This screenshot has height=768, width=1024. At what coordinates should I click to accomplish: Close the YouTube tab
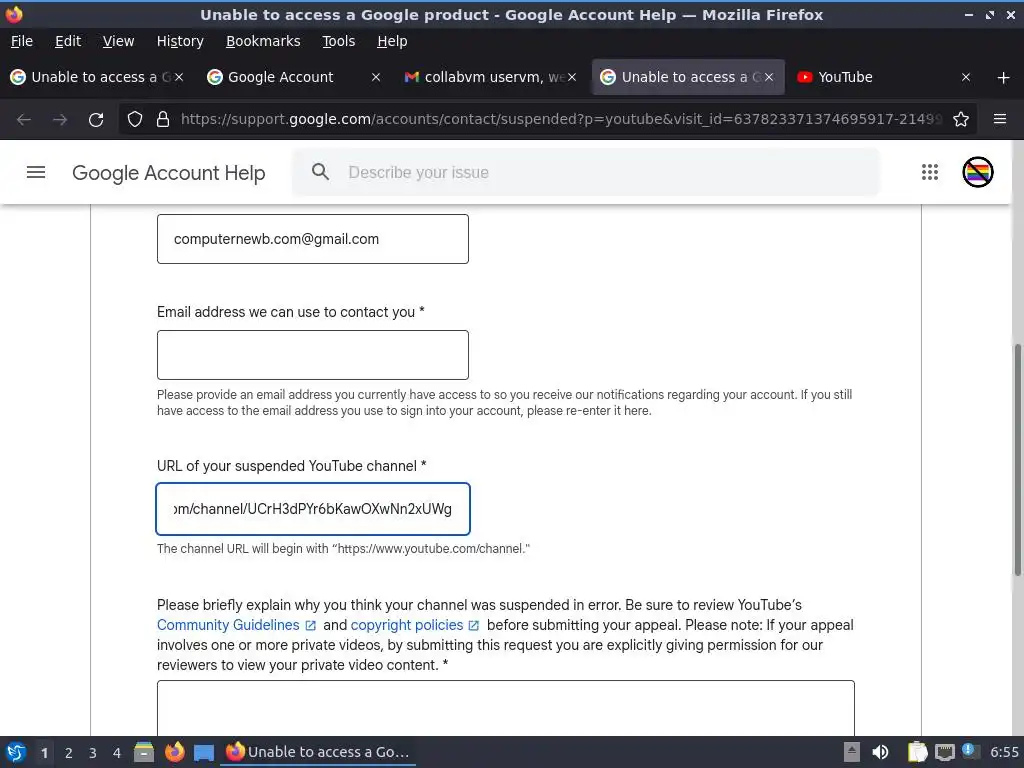click(966, 77)
